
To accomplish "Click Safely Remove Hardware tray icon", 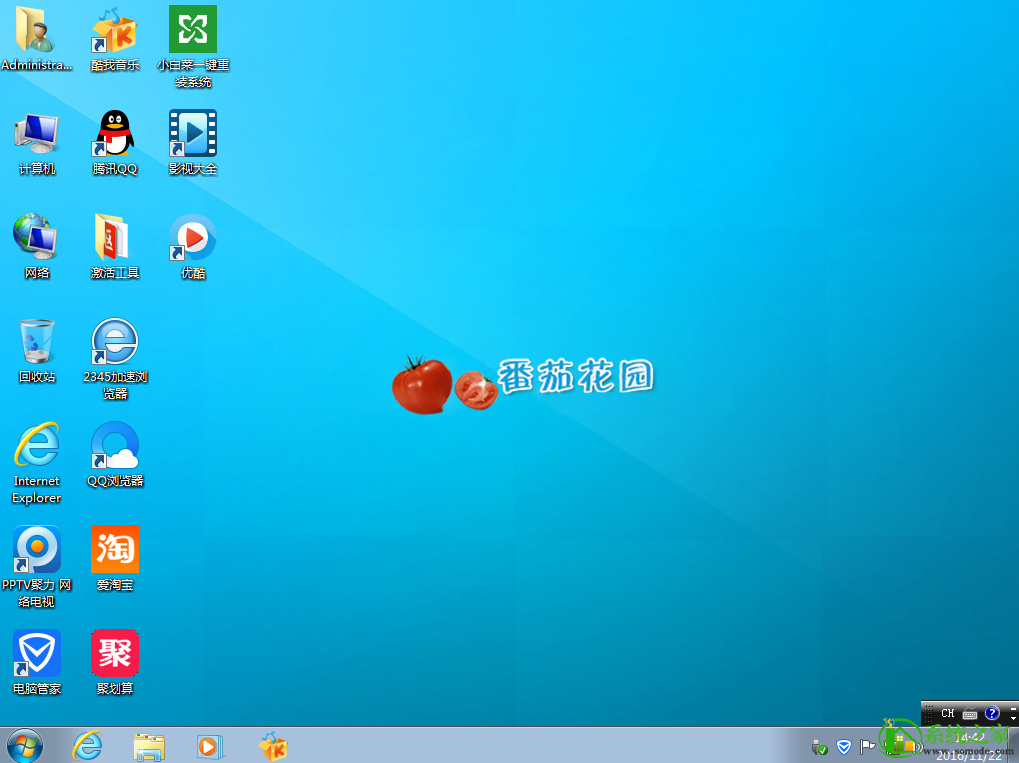I will [x=820, y=747].
